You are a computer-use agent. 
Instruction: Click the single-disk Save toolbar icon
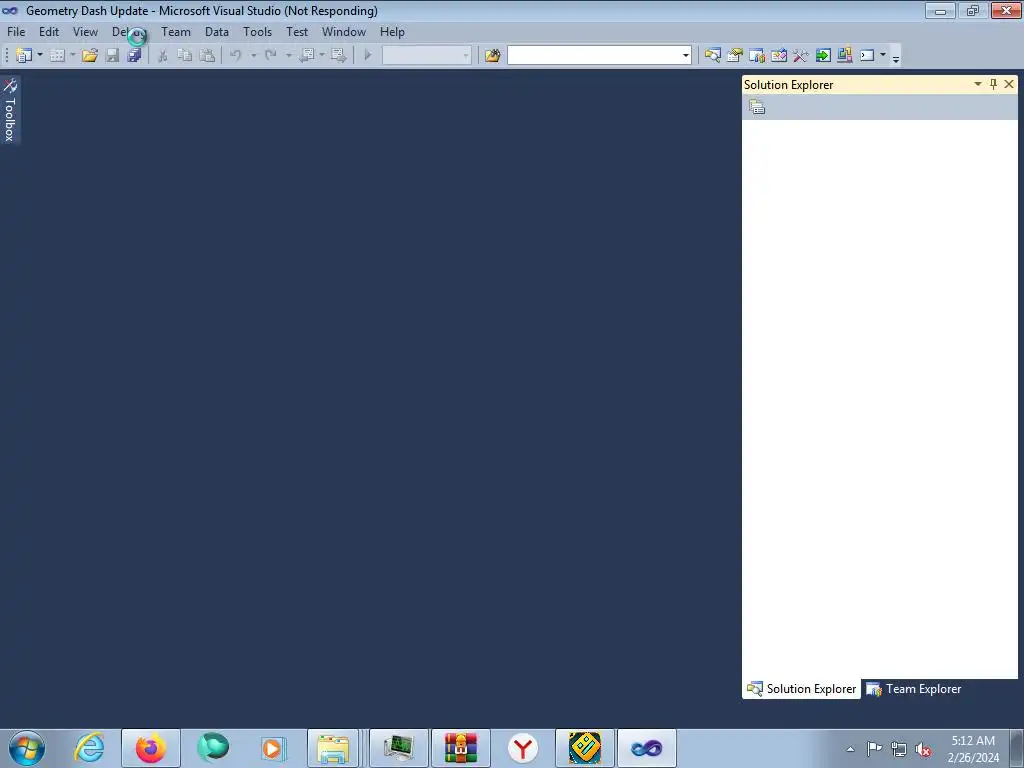[x=113, y=56]
